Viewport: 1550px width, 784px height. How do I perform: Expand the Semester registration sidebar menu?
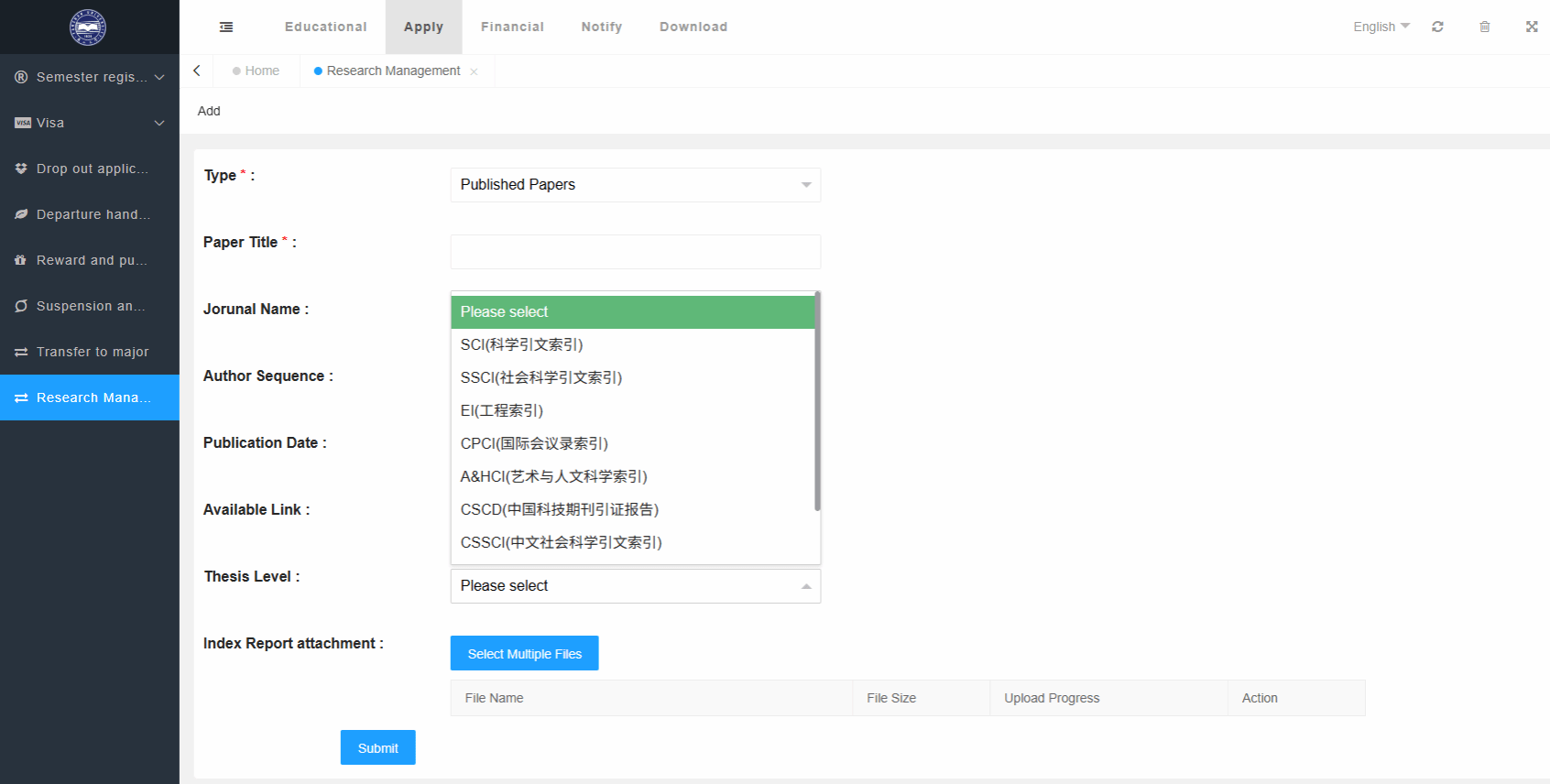90,77
